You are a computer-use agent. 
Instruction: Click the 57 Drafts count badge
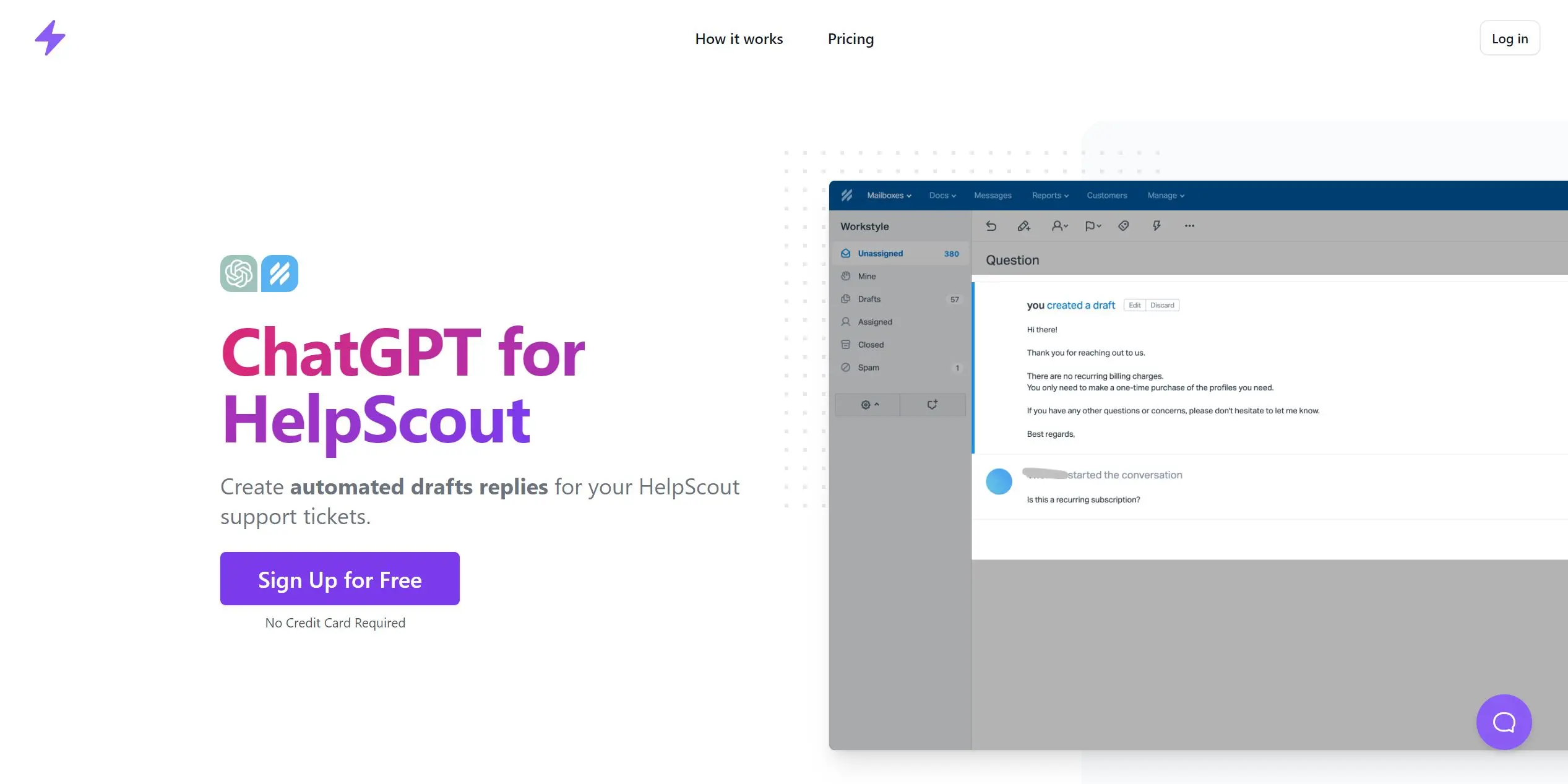click(955, 299)
